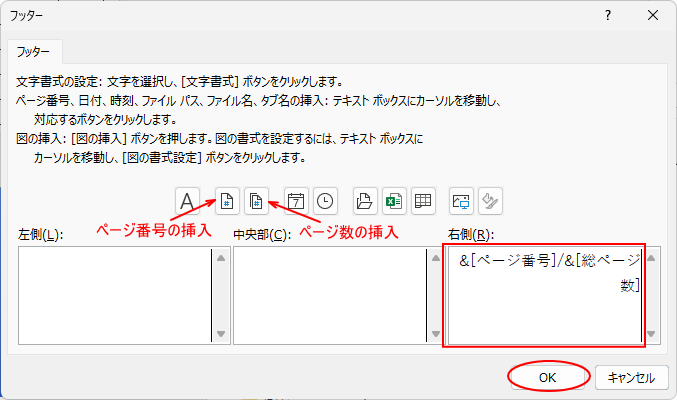Viewport: 677px width, 400px height.
Task: Insert page number with the single-page # icon
Action: [227, 201]
